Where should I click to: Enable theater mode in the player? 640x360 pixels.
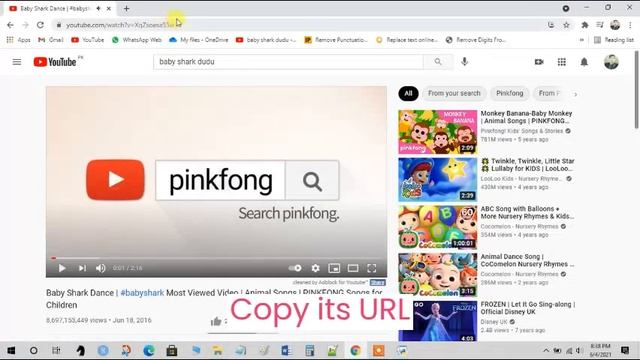tap(353, 268)
